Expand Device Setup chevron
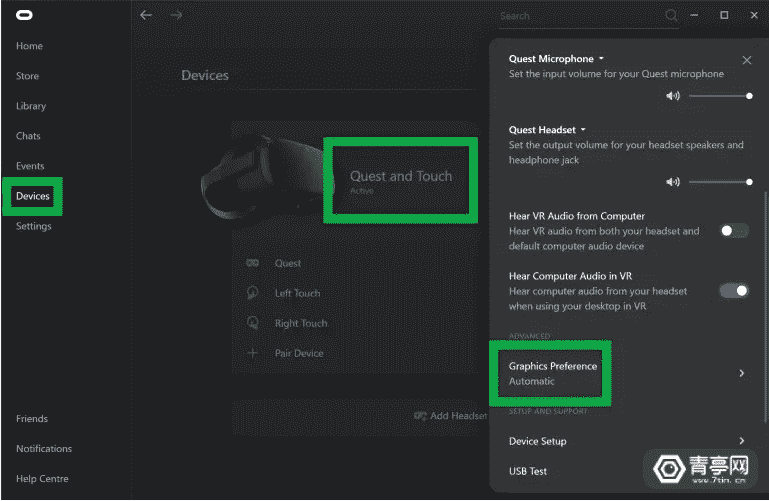This screenshot has width=769, height=501. [x=742, y=441]
